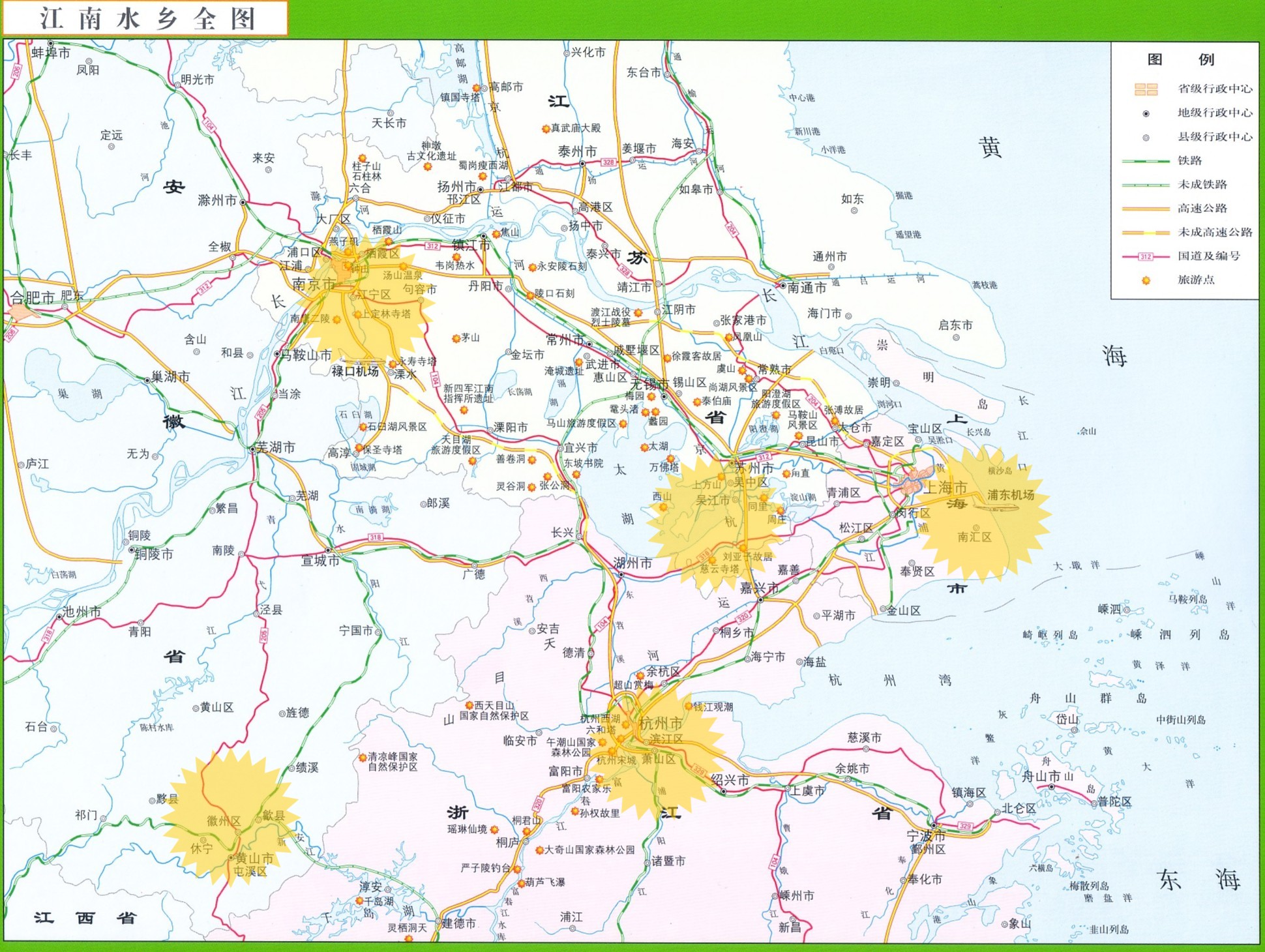Click the tourist marker beside 真武庙大殿
The height and width of the screenshot is (952, 1265).
[x=546, y=129]
